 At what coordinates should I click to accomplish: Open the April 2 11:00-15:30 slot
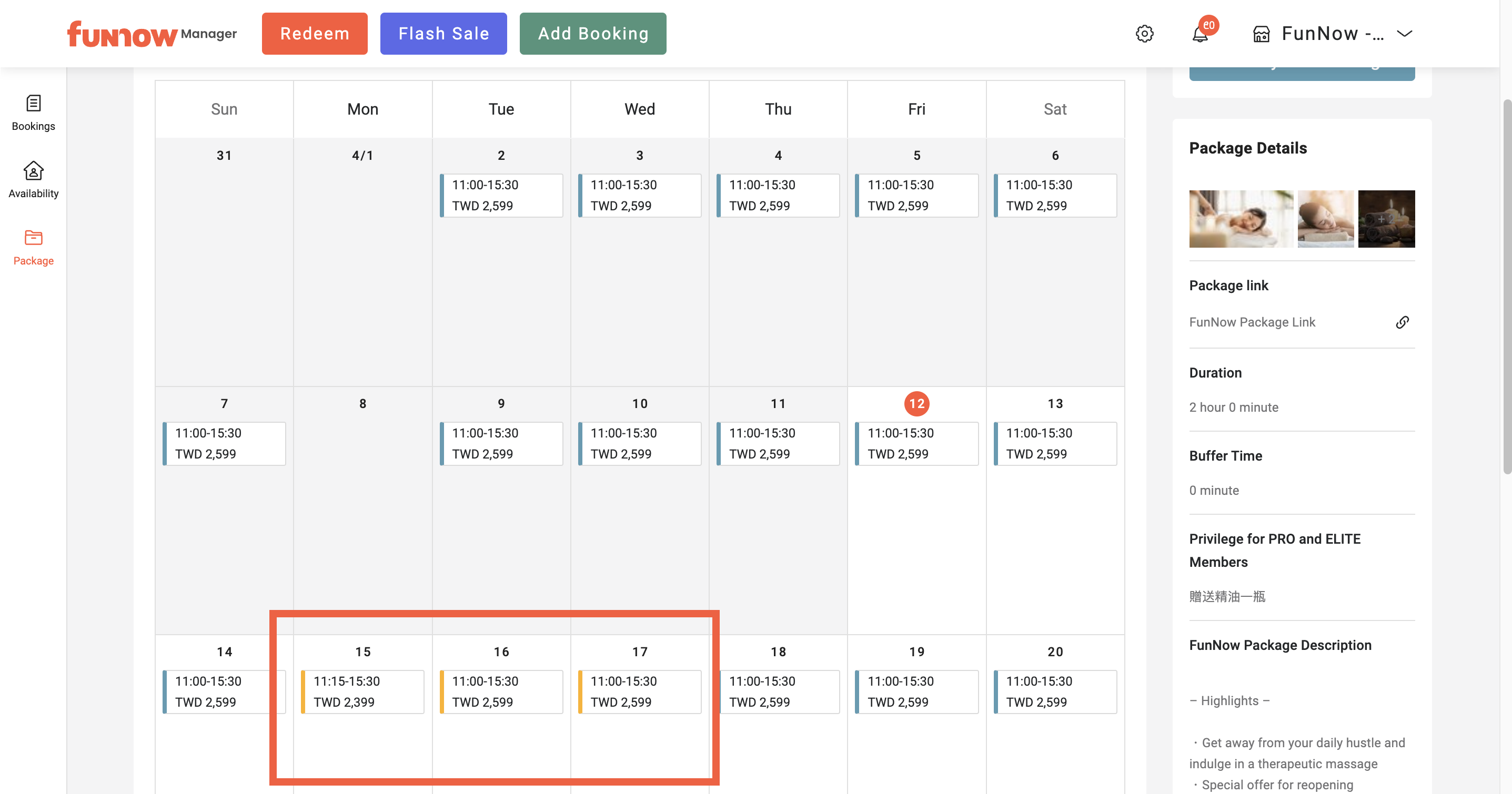coord(501,196)
